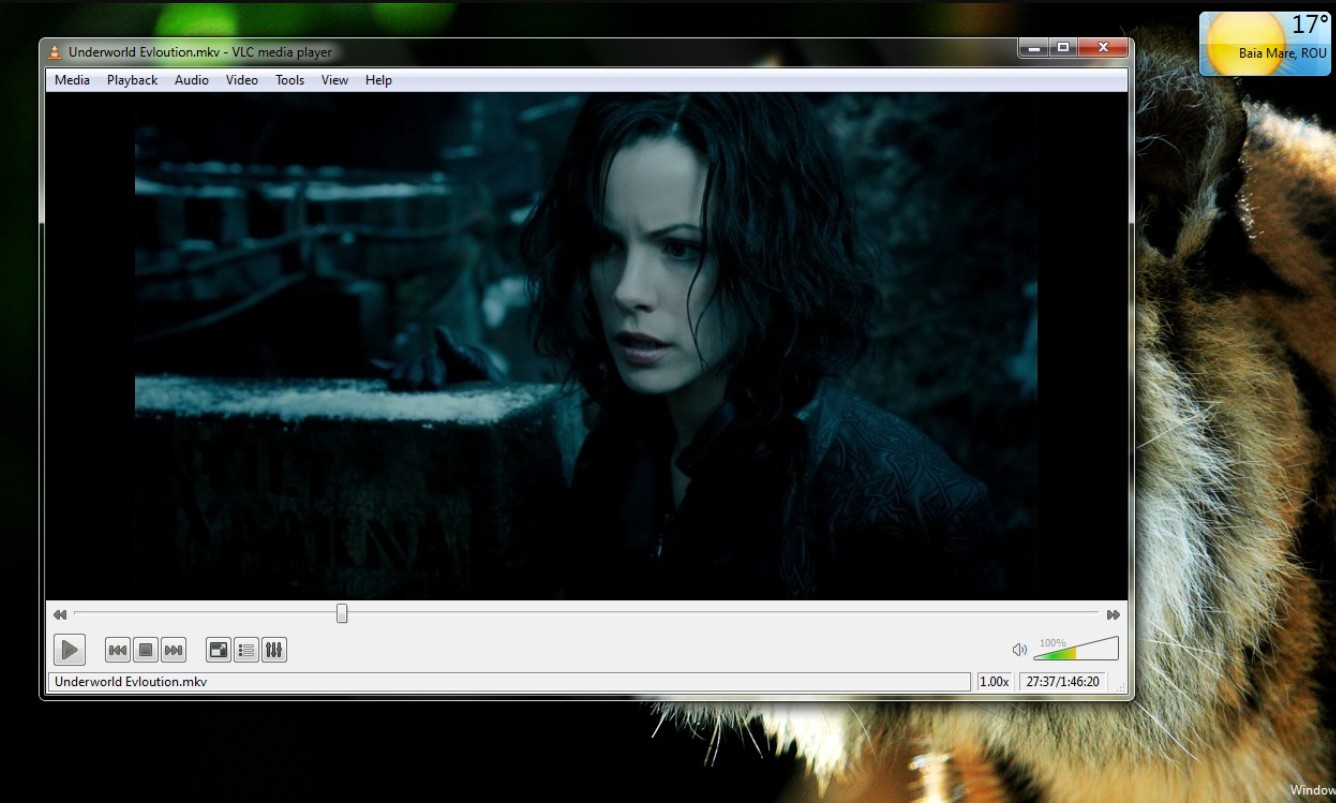Click the Play button
Image resolution: width=1336 pixels, height=803 pixels.
click(x=69, y=650)
